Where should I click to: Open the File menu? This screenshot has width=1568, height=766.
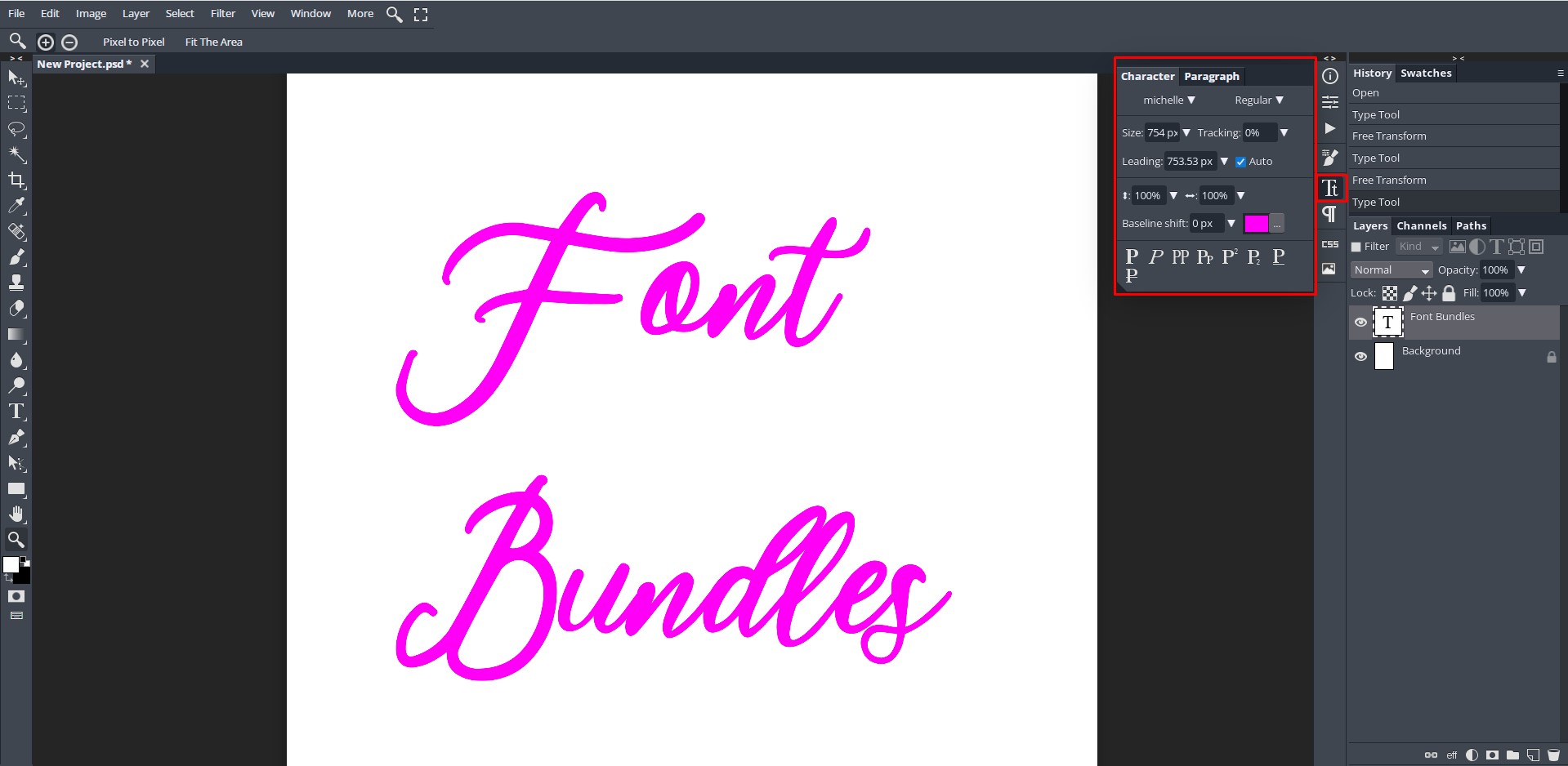click(16, 14)
